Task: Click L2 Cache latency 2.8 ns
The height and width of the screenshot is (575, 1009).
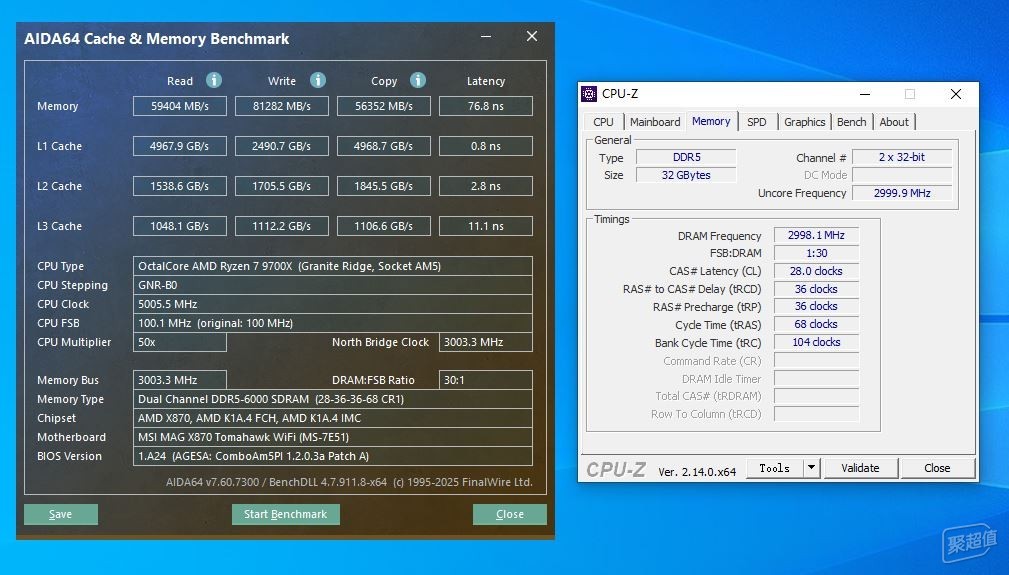Action: click(486, 186)
